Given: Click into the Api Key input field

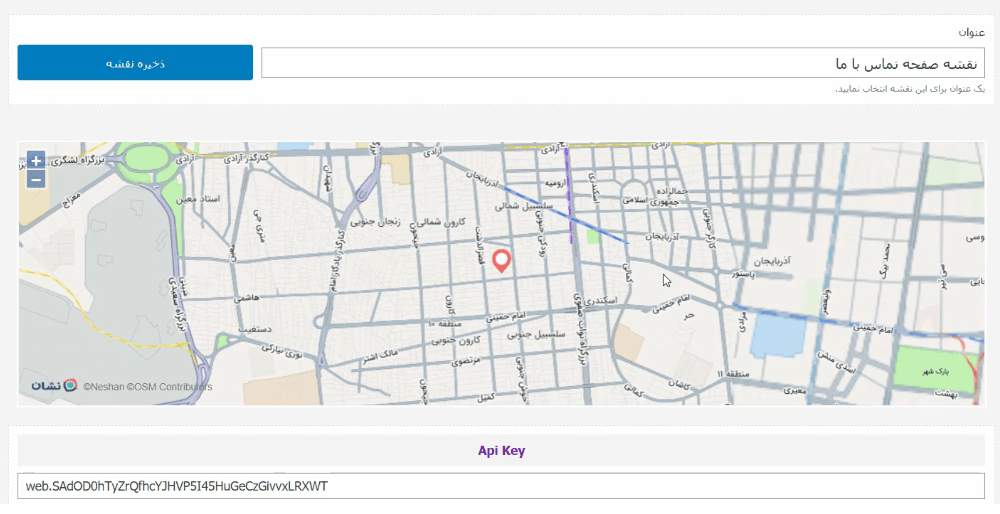Looking at the screenshot, I should point(501,486).
